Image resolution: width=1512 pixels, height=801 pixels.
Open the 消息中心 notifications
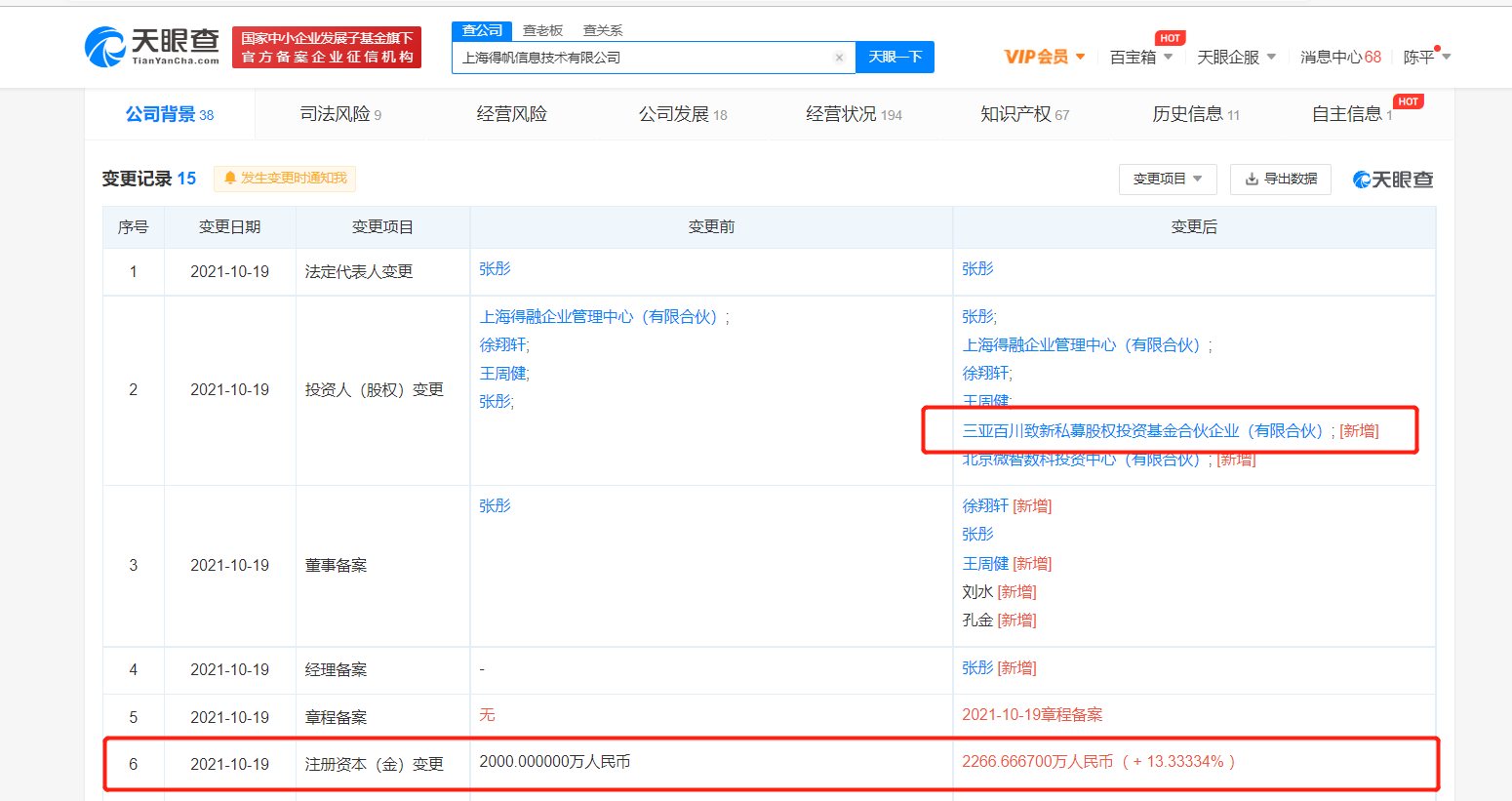[1340, 58]
